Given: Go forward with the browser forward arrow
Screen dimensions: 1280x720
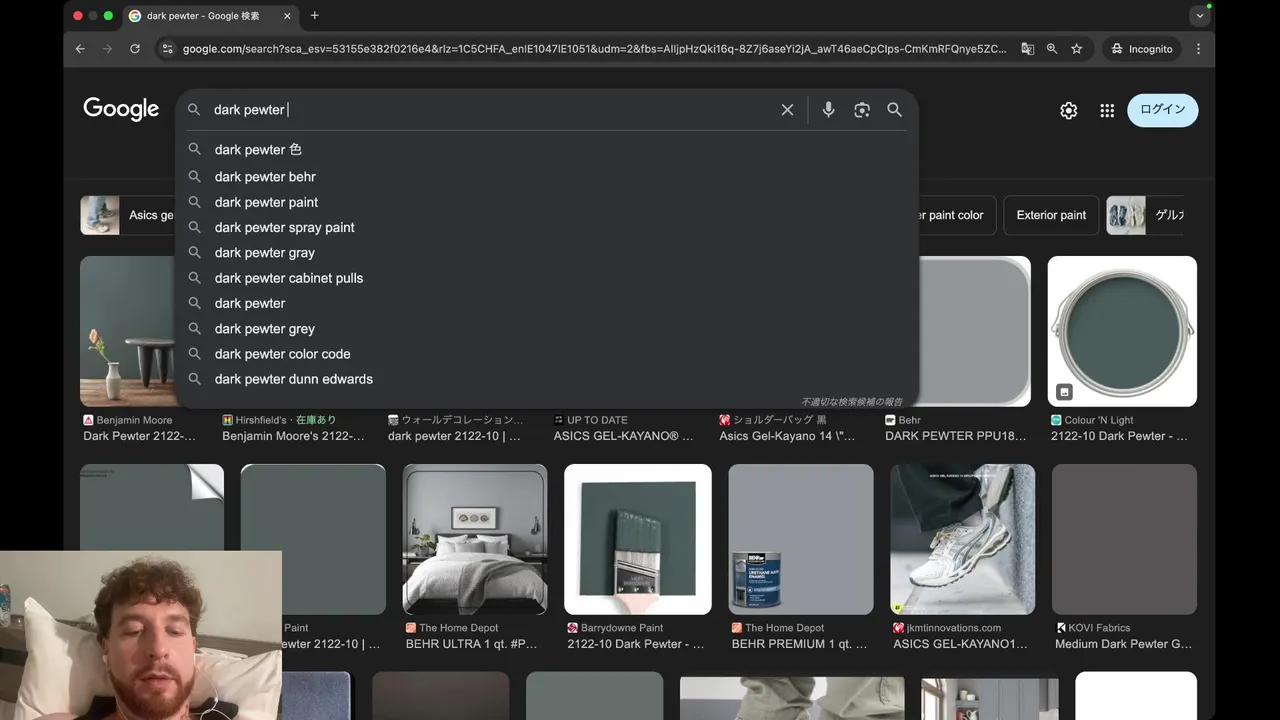Looking at the screenshot, I should [107, 48].
